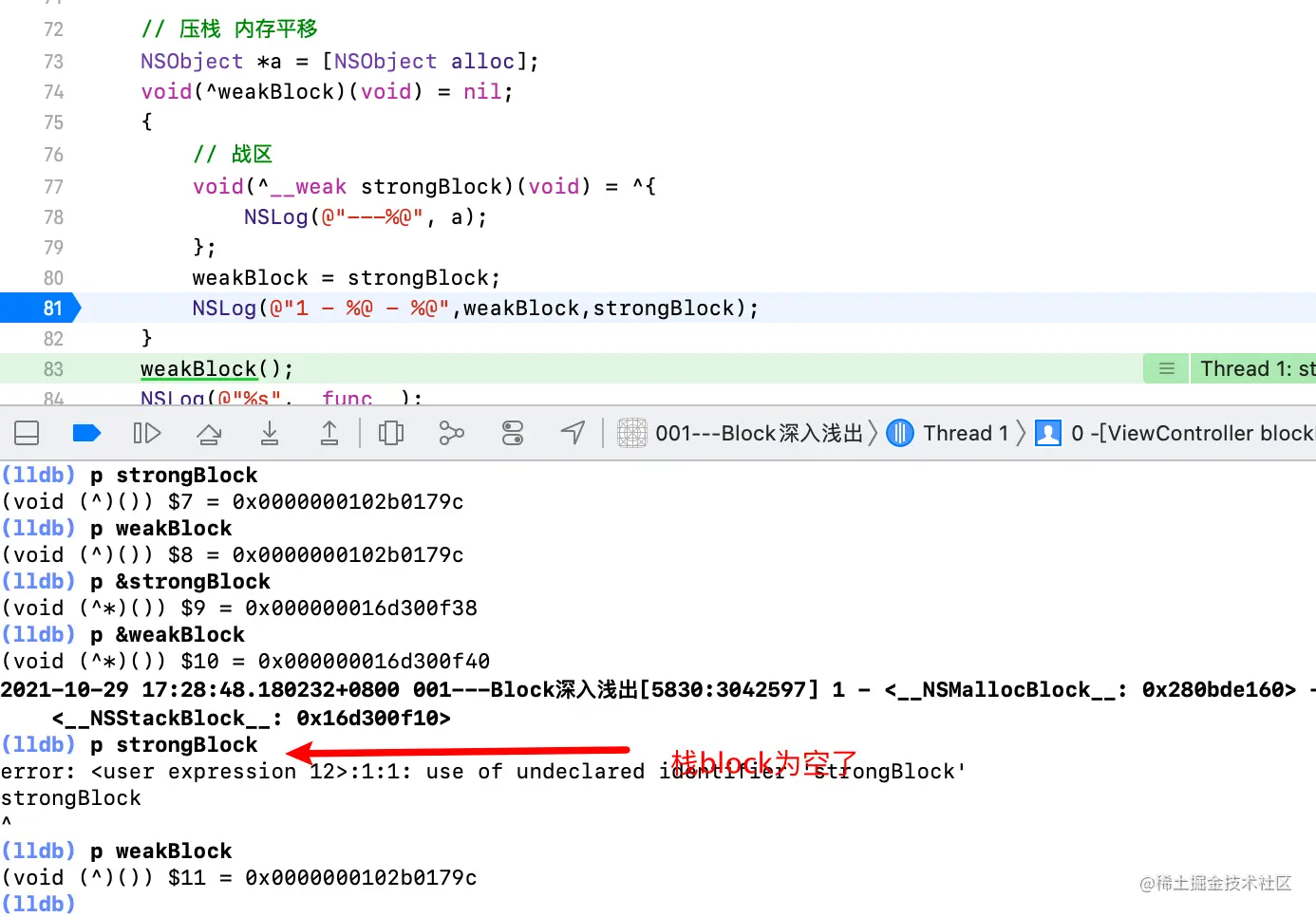Click the annotation lines icon on line 83

point(1167,369)
